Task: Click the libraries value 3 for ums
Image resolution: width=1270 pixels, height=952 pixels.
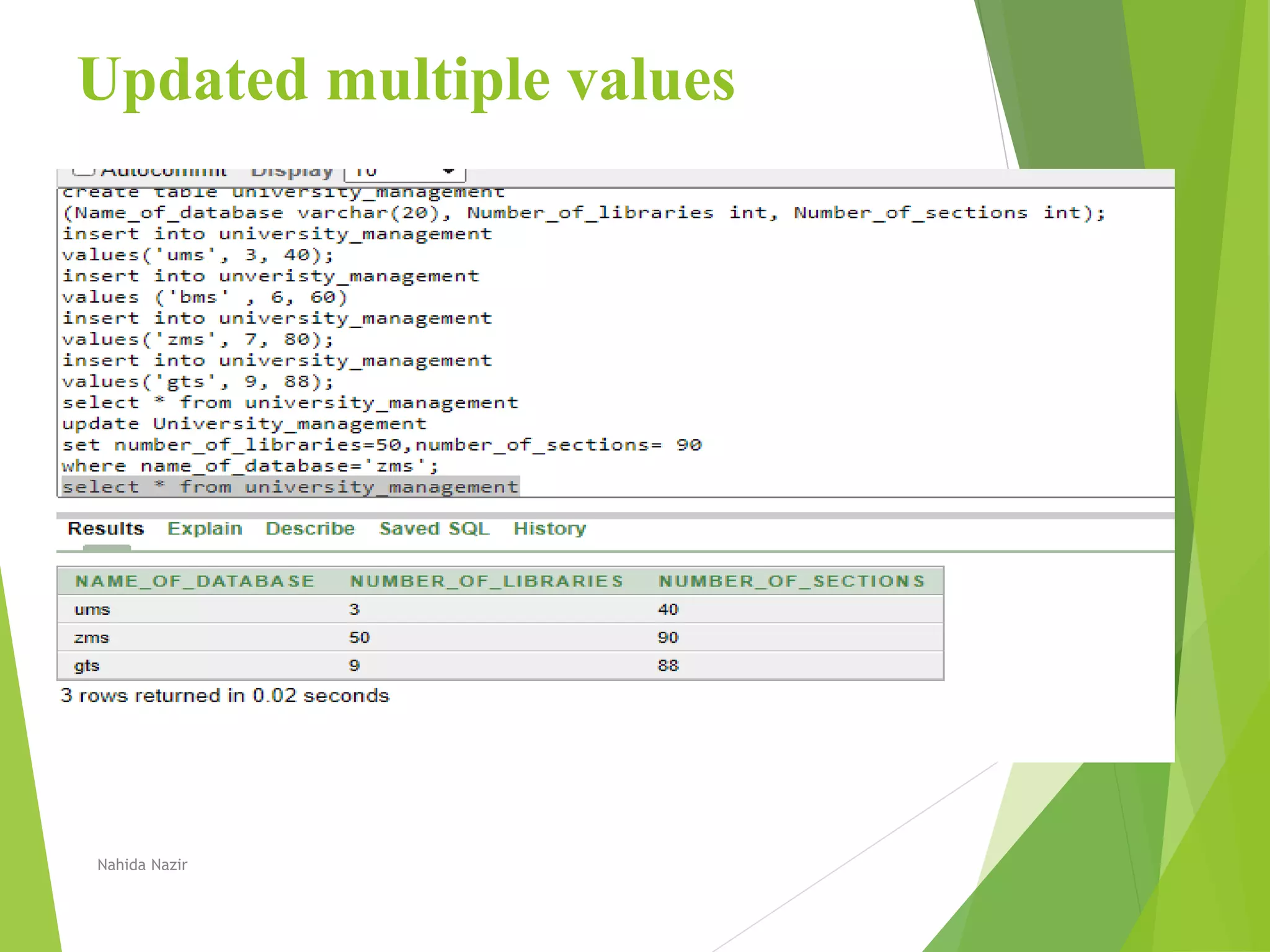Action: (354, 610)
